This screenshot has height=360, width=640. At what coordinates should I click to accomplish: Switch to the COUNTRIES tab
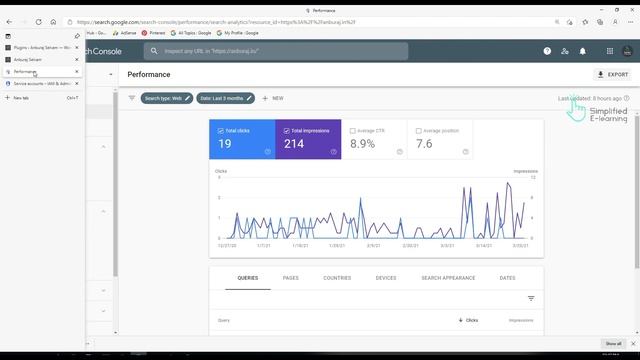337,278
